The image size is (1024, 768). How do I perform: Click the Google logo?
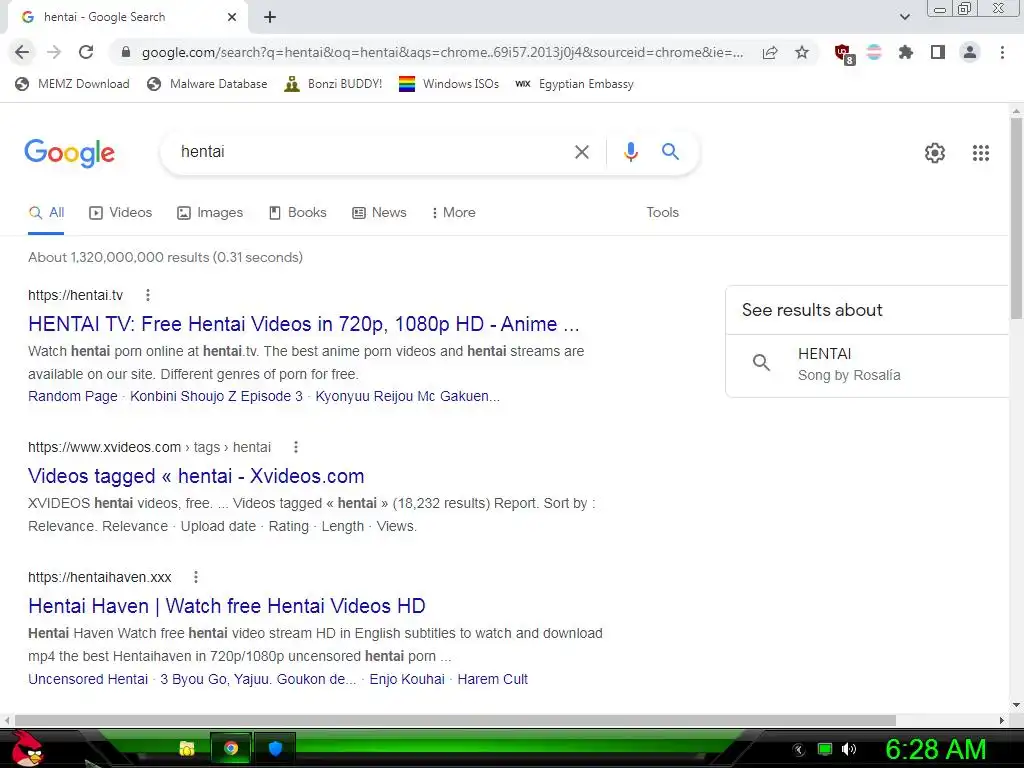click(x=69, y=153)
